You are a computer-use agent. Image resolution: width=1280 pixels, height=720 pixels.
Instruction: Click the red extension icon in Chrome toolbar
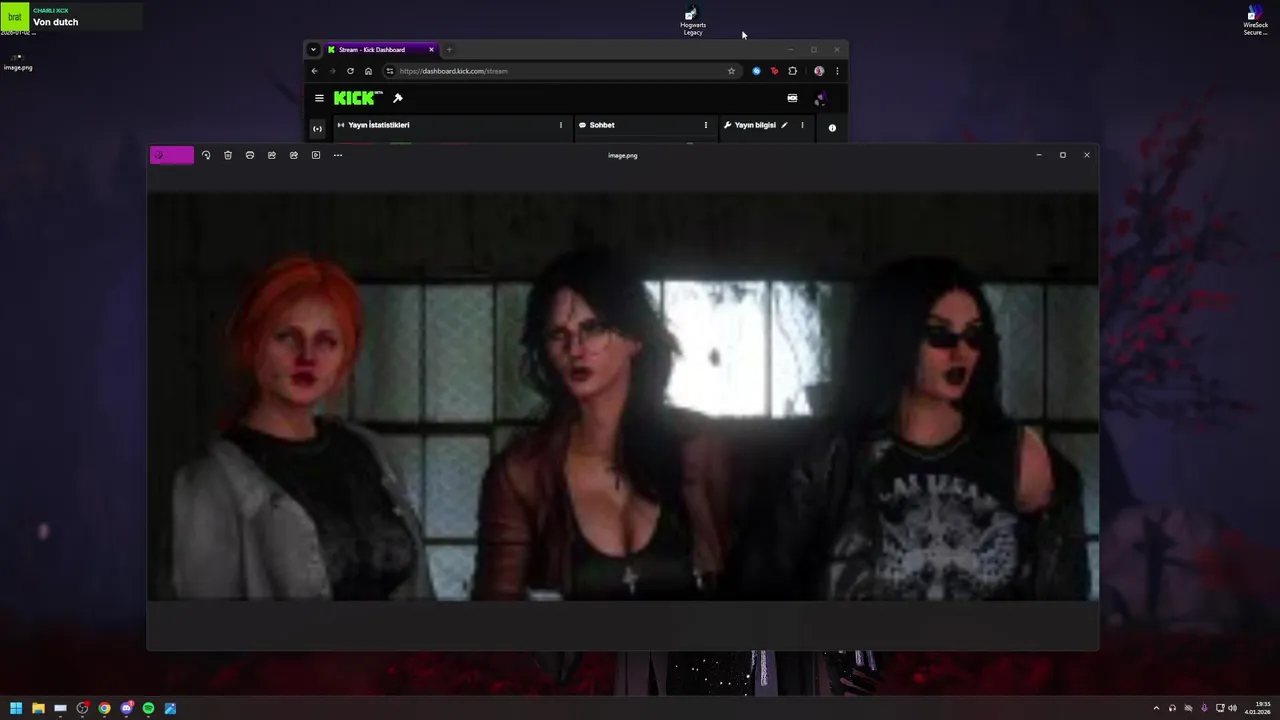774,71
